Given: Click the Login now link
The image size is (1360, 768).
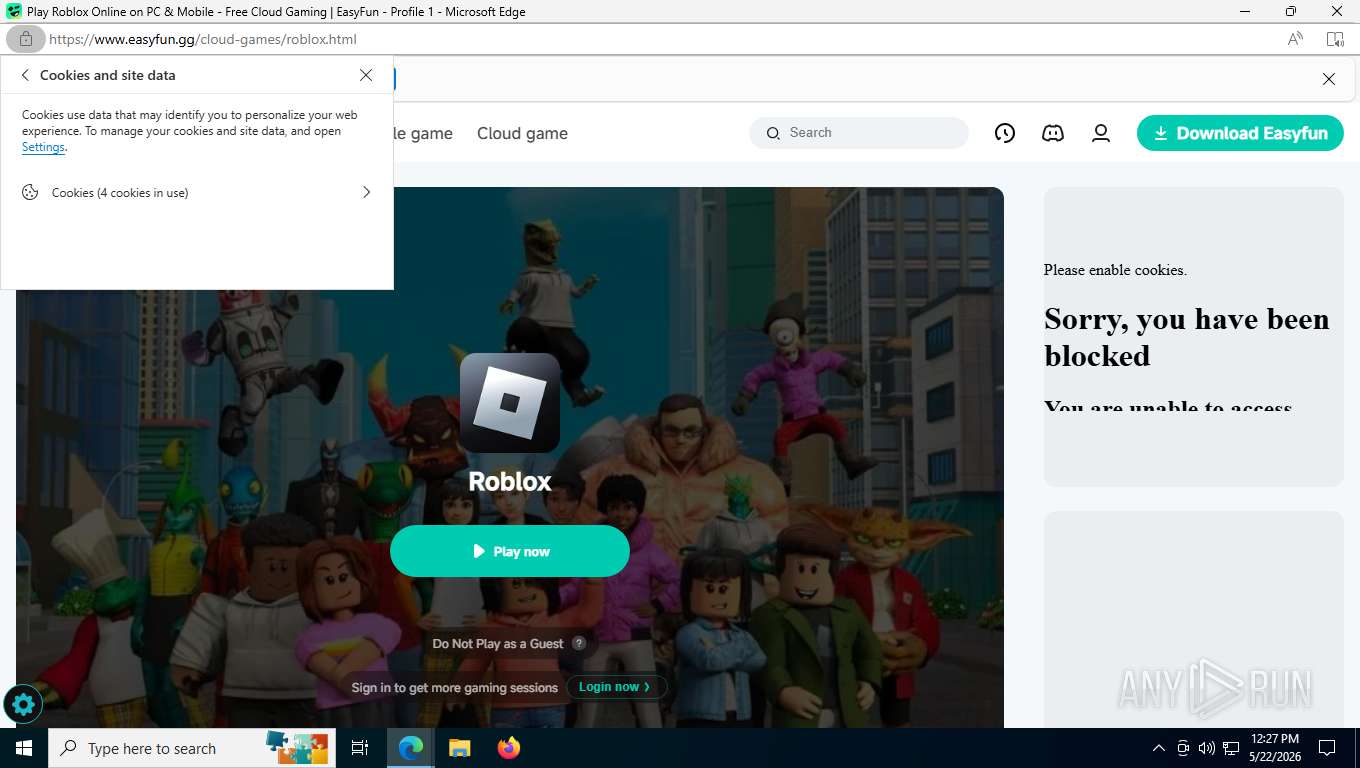Looking at the screenshot, I should (x=616, y=687).
